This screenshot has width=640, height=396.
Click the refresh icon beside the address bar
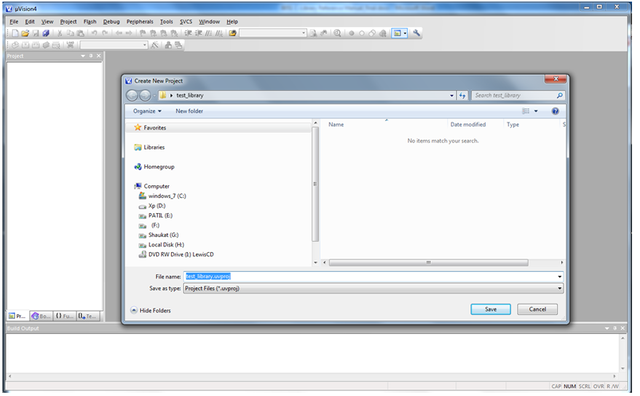(x=462, y=96)
